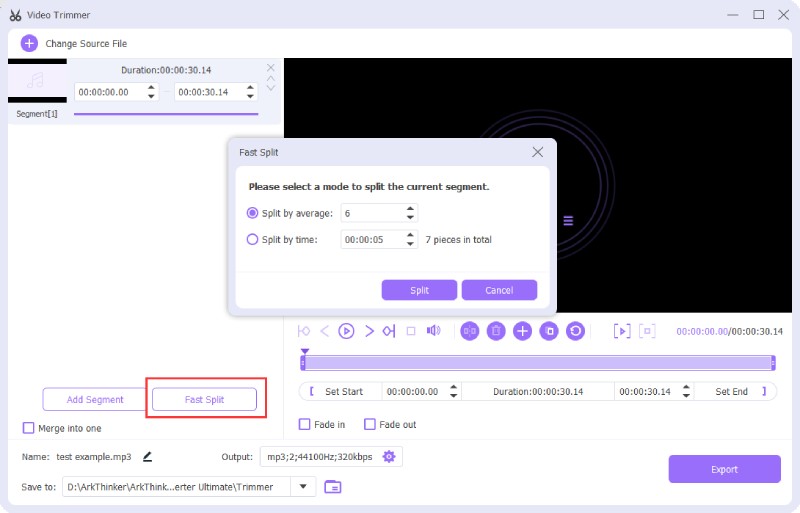Click the split segment round icon
This screenshot has height=513, width=800.
pos(469,331)
